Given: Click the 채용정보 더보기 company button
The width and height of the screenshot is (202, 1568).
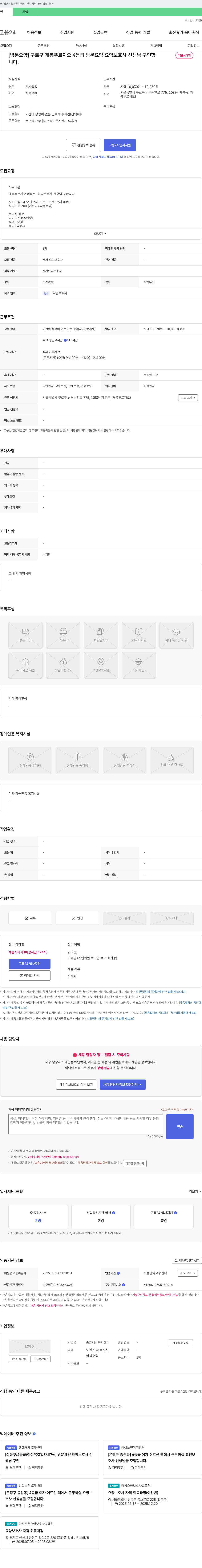Looking at the screenshot, I should pyautogui.click(x=181, y=1343).
